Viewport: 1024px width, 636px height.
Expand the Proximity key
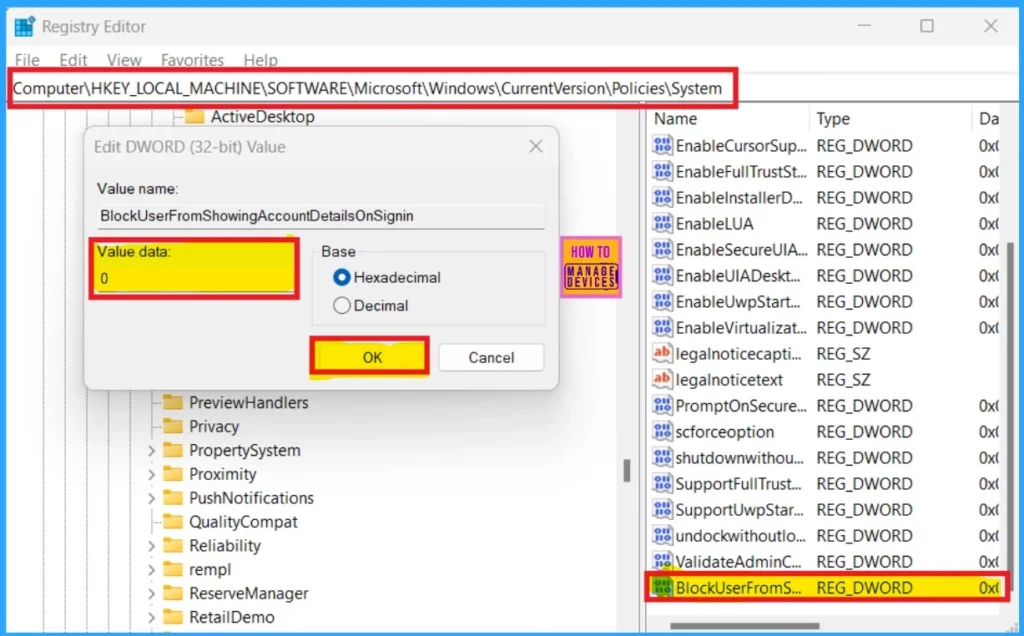pyautogui.click(x=152, y=474)
